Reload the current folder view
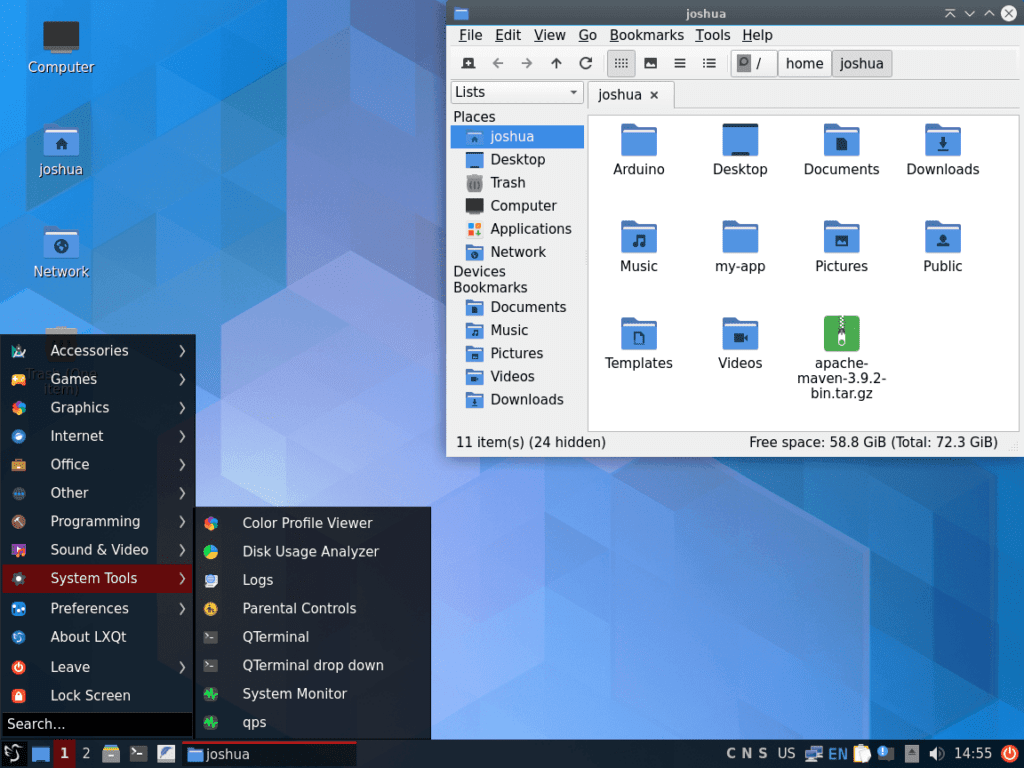 584,63
